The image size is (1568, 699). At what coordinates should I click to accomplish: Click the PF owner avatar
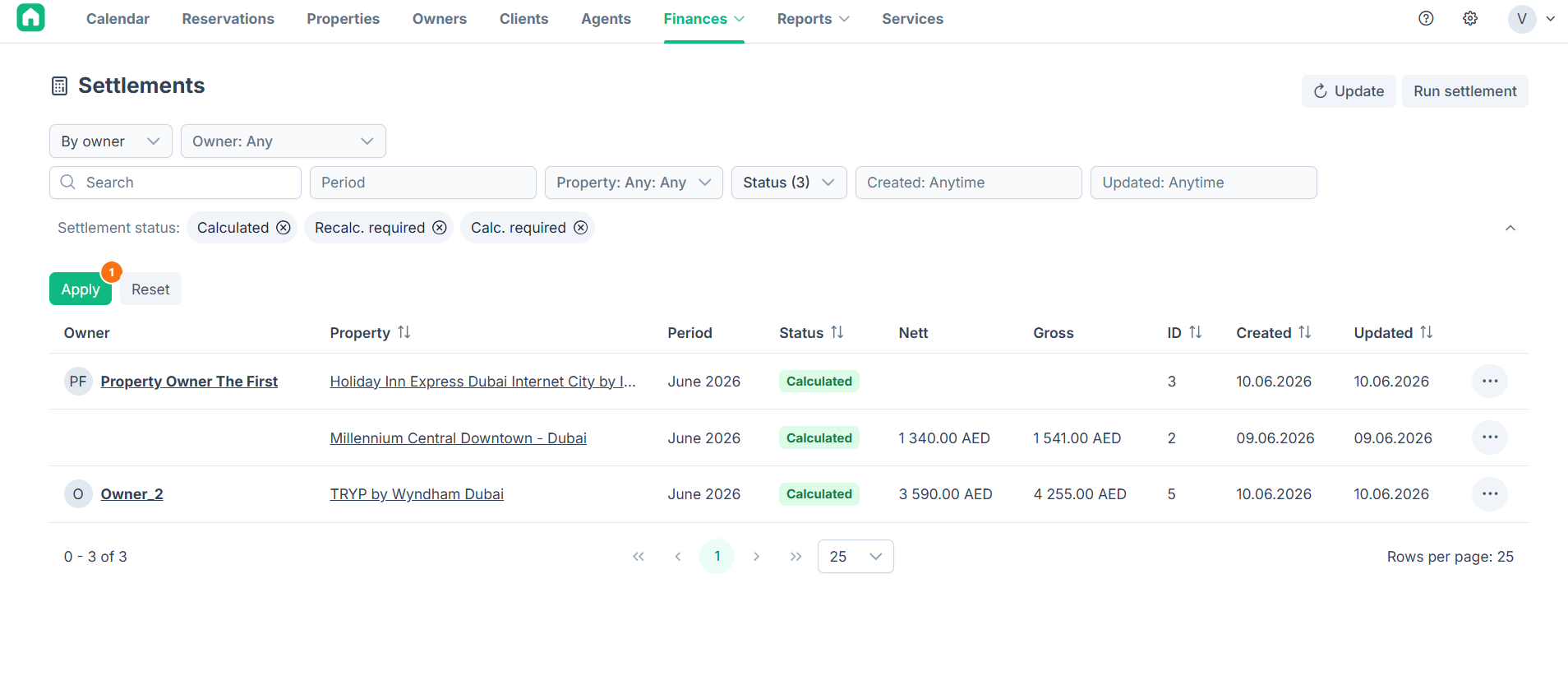pos(78,382)
